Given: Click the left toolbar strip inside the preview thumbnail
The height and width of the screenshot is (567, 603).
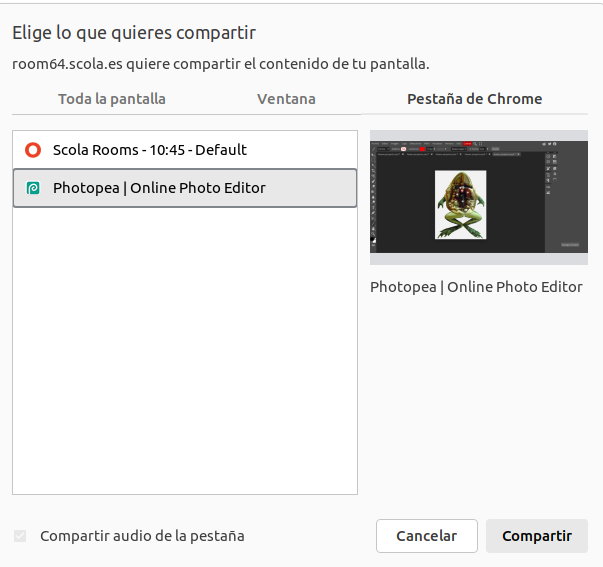Looking at the screenshot, I should (374, 195).
